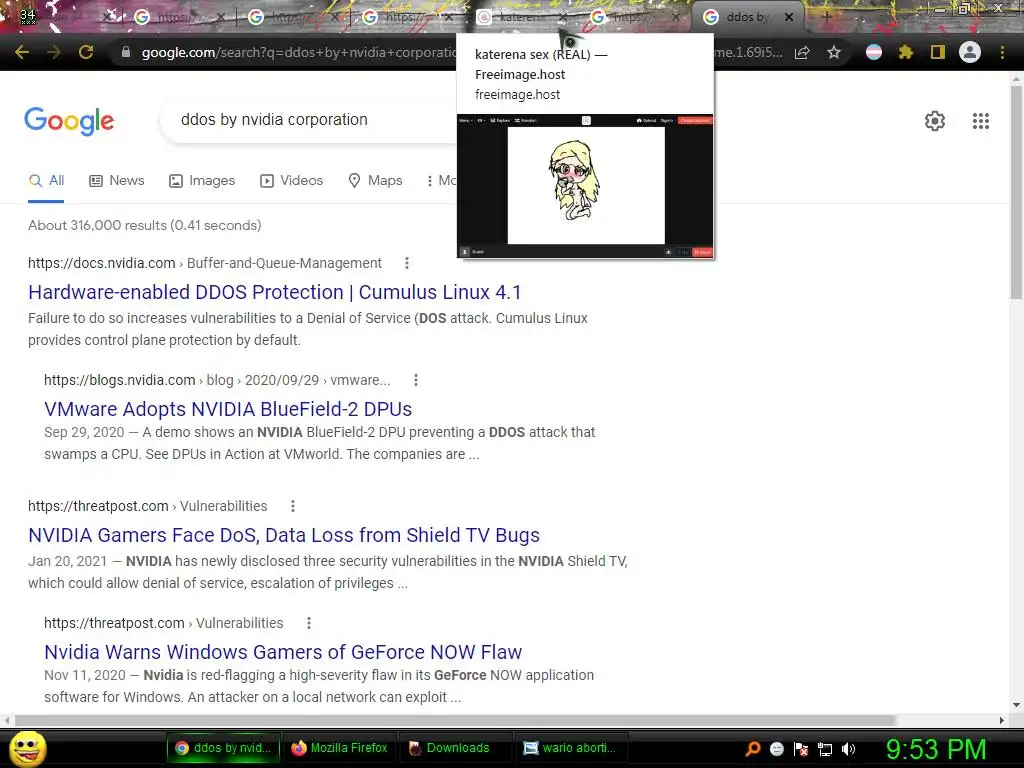This screenshot has height=768, width=1024.
Task: Open three-dot menu above 'Nvidia Warns Windows Gamers'
Action: [309, 623]
